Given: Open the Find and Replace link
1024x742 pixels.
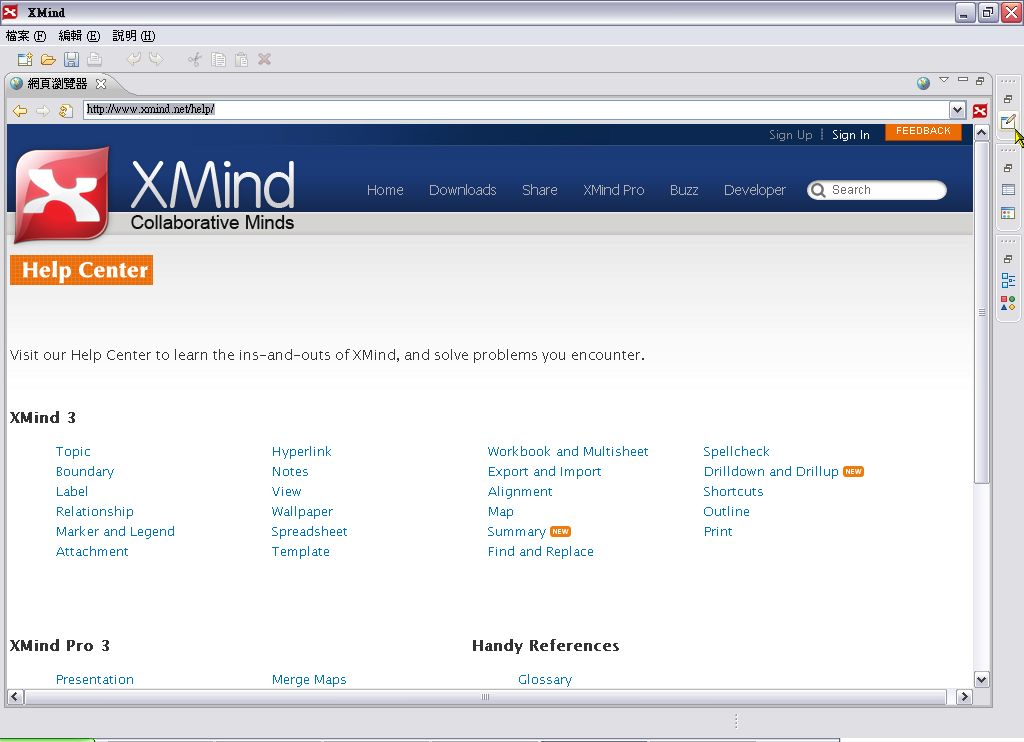Looking at the screenshot, I should click(x=540, y=551).
